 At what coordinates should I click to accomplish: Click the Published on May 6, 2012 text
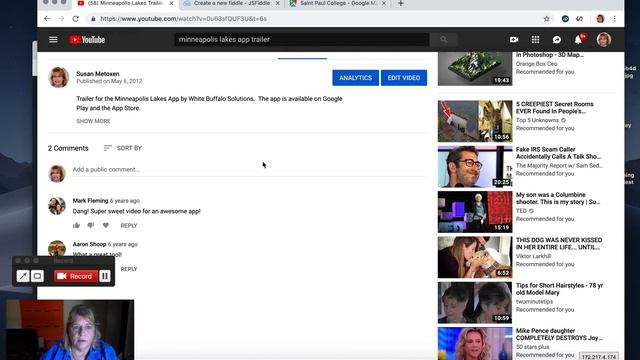pyautogui.click(x=109, y=81)
